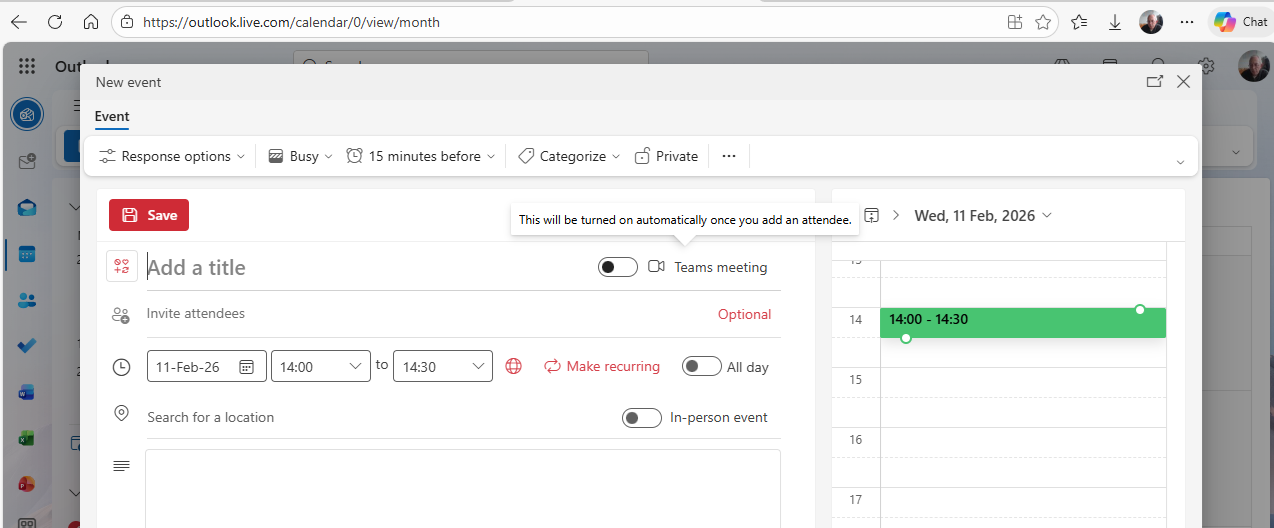Toggle the Teams meeting switch

618,267
